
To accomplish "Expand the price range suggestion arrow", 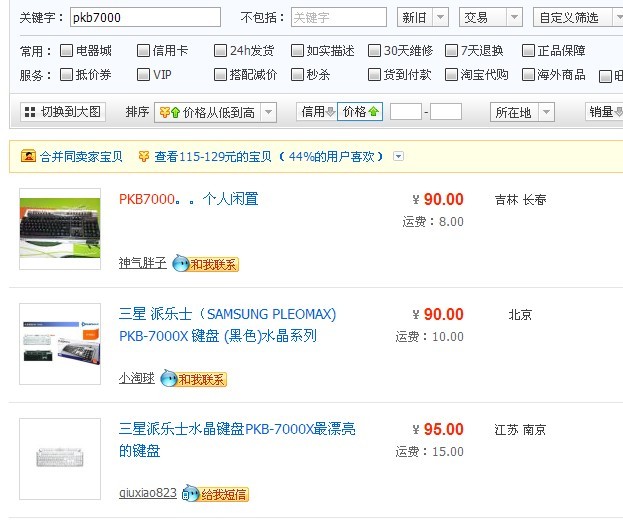I will [x=399, y=156].
